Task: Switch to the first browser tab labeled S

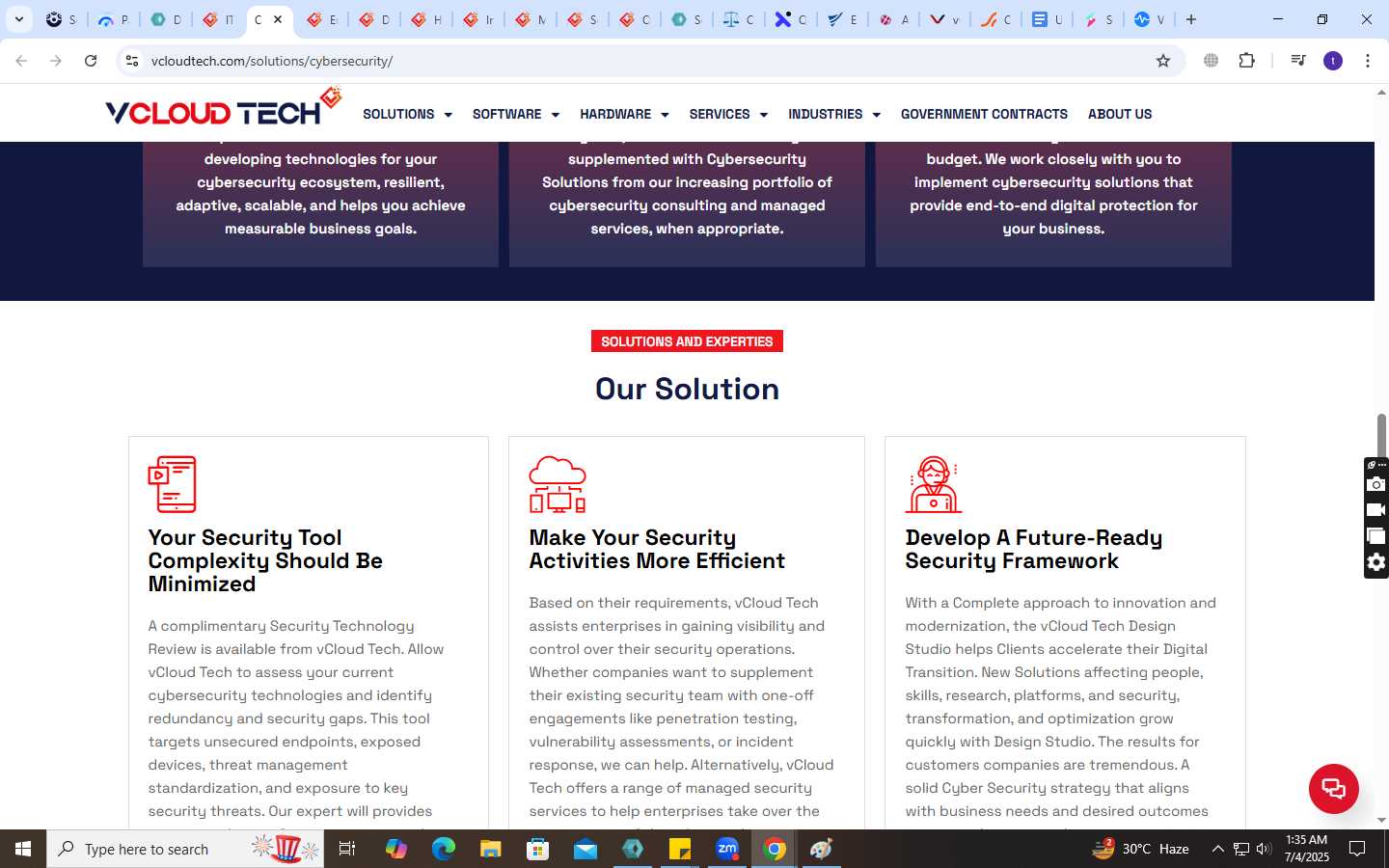Action: [x=61, y=19]
